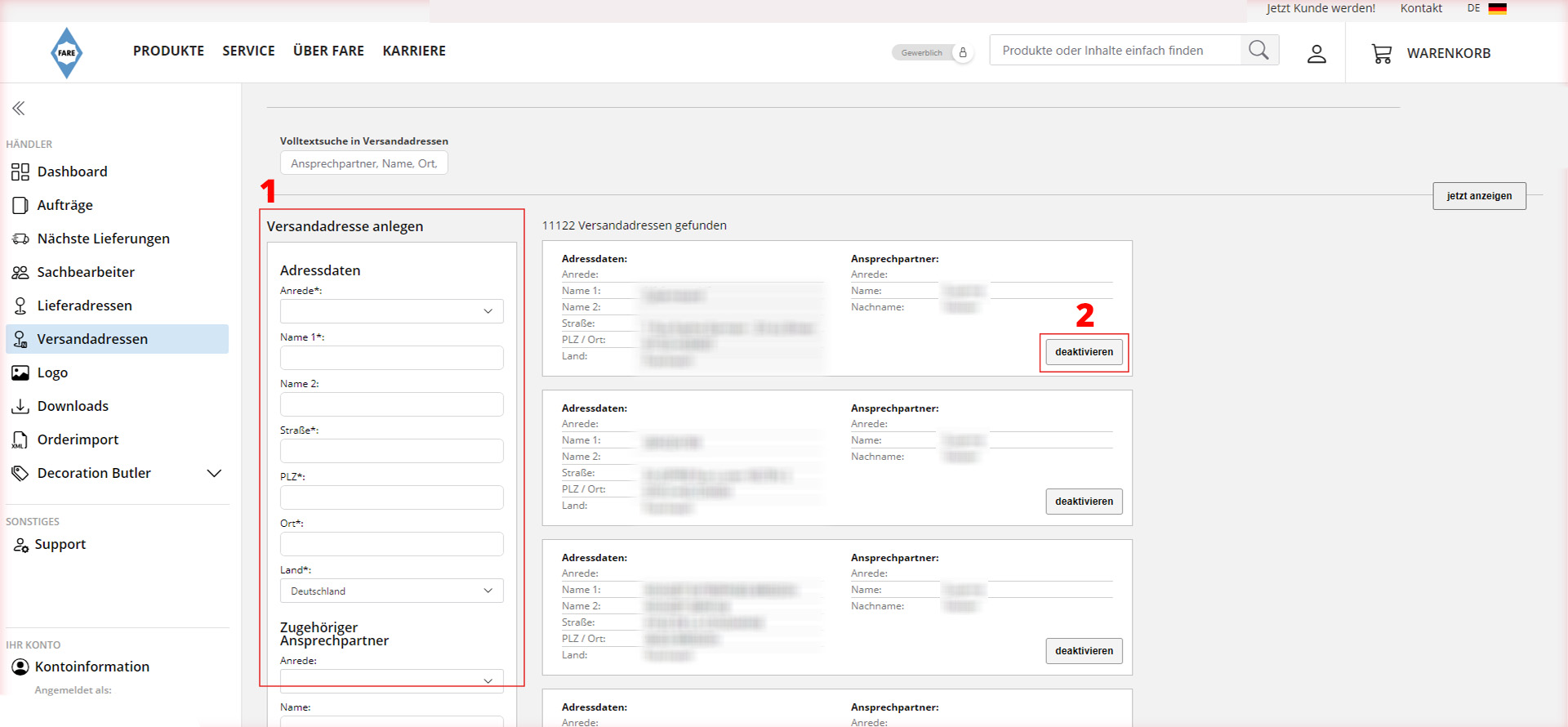Open the PRODUKTE menu
Image resolution: width=1568 pixels, height=727 pixels.
click(x=168, y=51)
